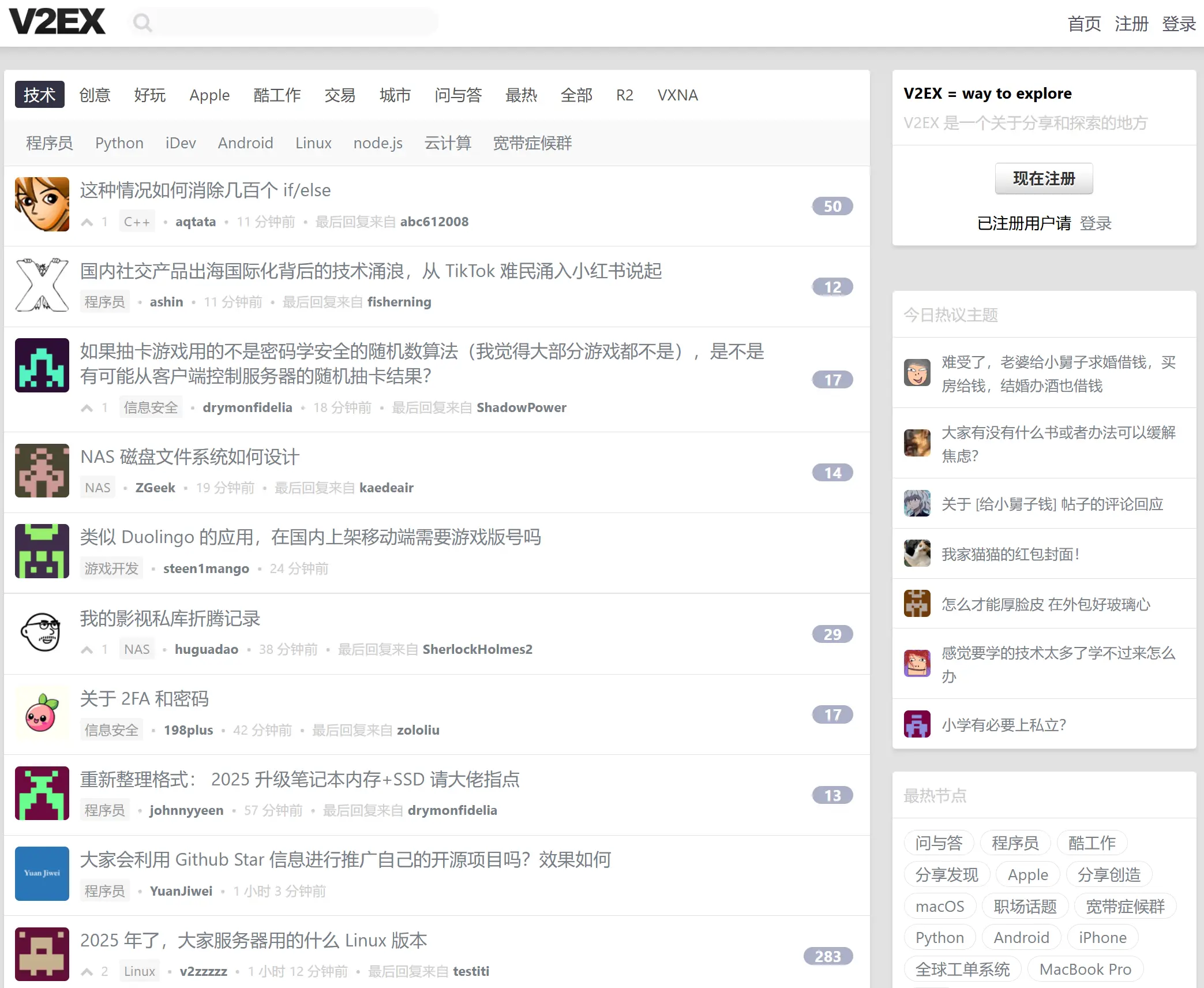Click the 198plus peach avatar

pos(42,713)
